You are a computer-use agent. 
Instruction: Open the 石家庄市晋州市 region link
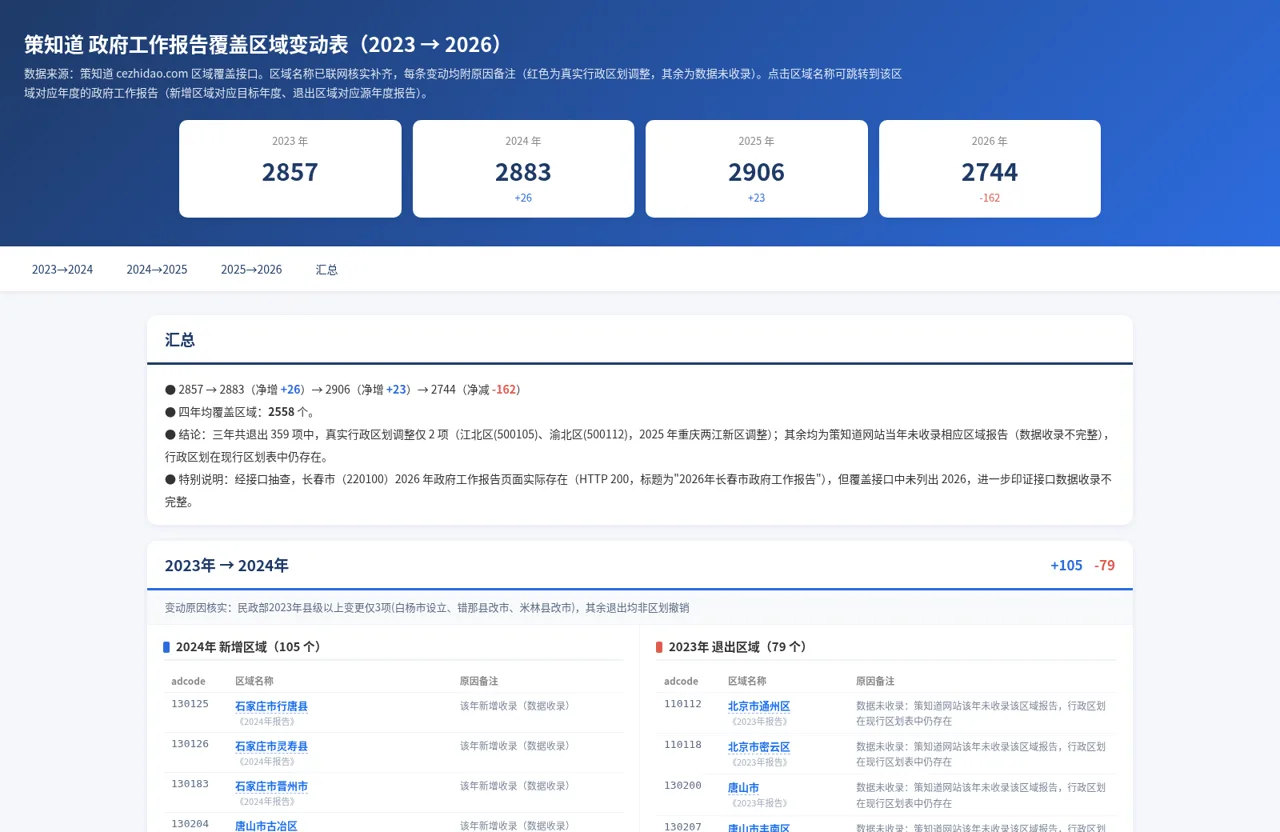click(271, 786)
